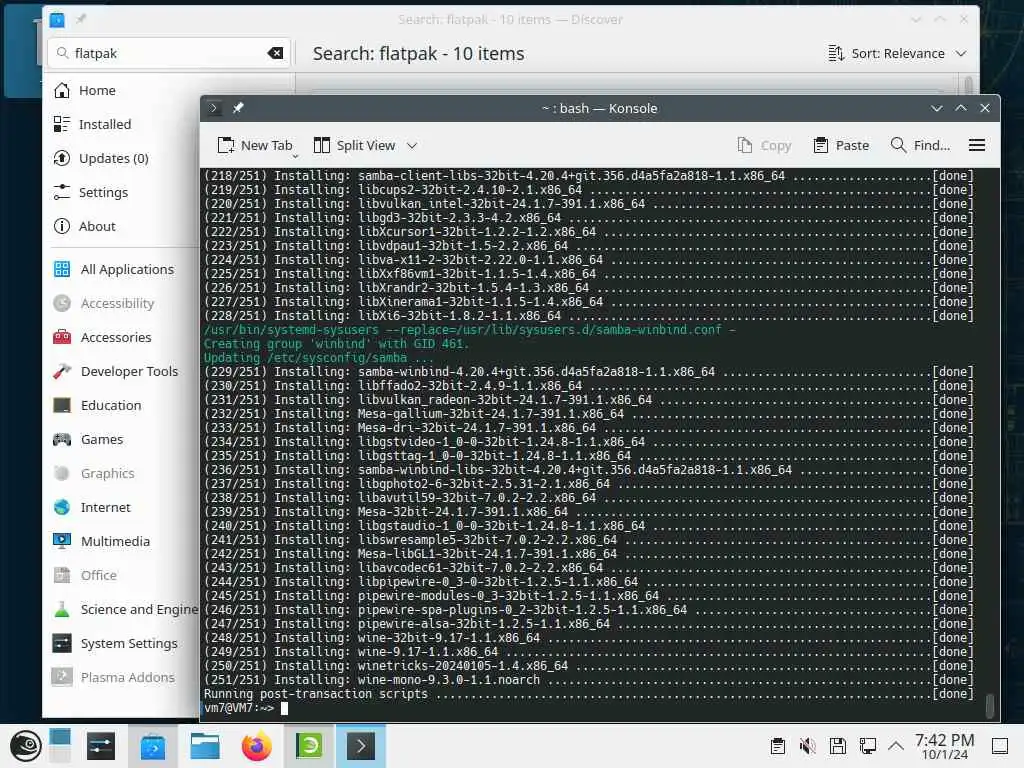Open Split View in Konsole toolbar
Image resolution: width=1024 pixels, height=768 pixels.
click(355, 145)
